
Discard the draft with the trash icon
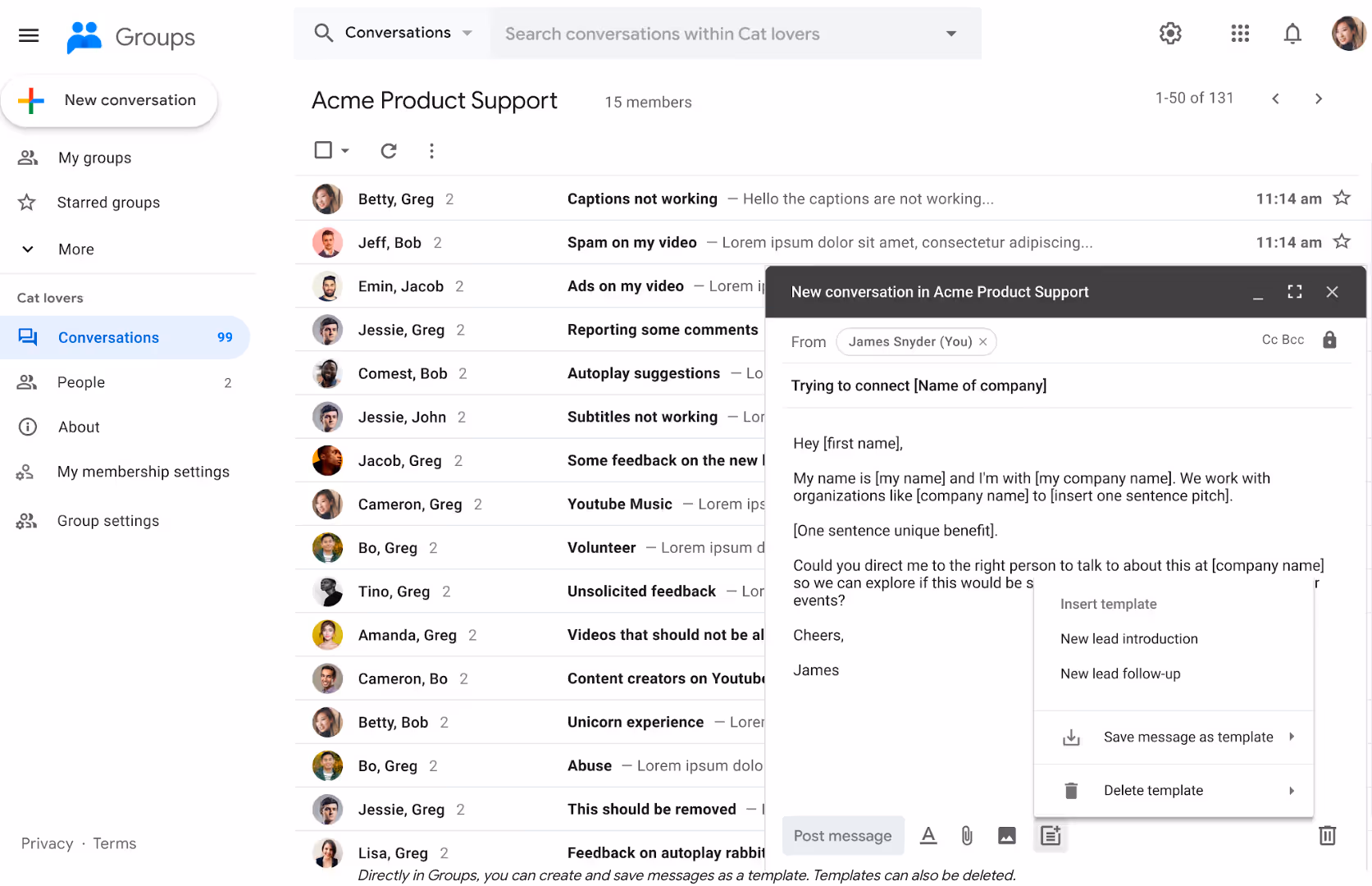(x=1327, y=835)
